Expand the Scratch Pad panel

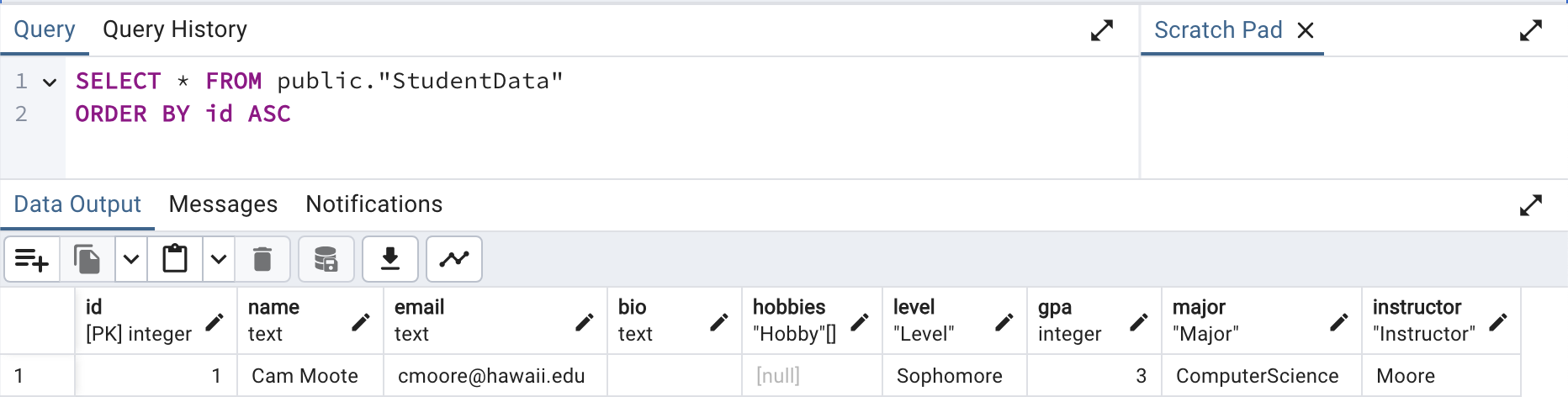pyautogui.click(x=1531, y=31)
